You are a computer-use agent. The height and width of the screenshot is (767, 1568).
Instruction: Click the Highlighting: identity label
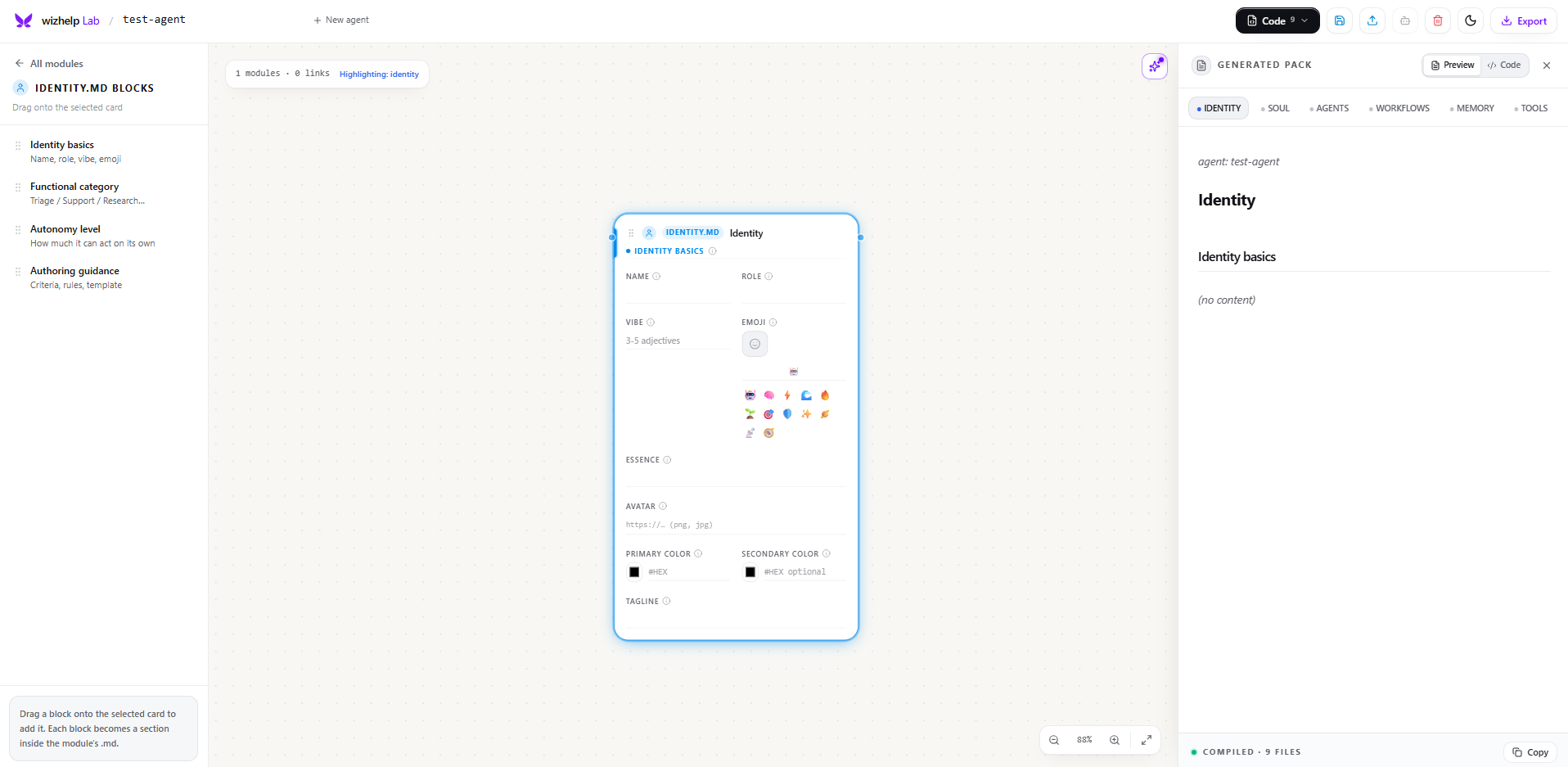tap(379, 74)
